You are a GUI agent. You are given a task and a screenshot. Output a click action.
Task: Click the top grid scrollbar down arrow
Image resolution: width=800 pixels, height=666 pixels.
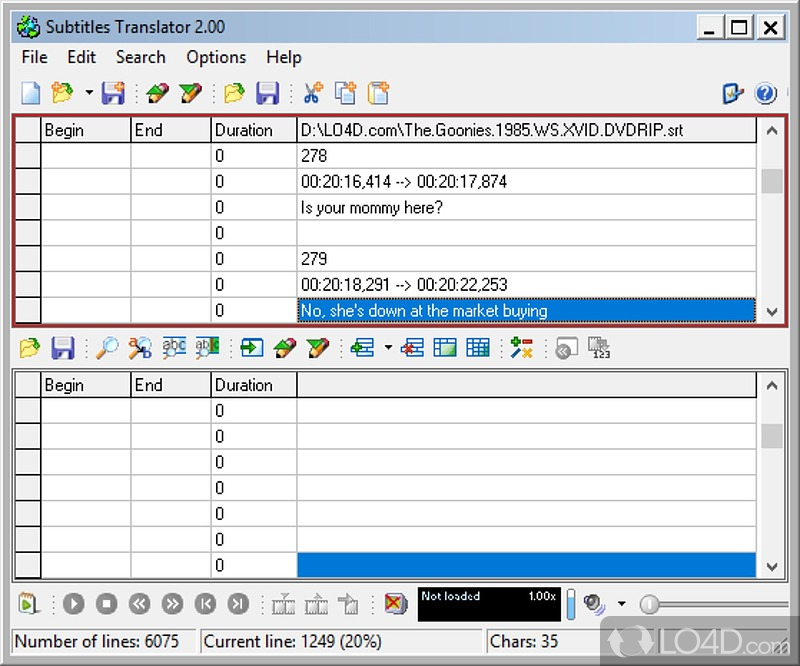771,311
